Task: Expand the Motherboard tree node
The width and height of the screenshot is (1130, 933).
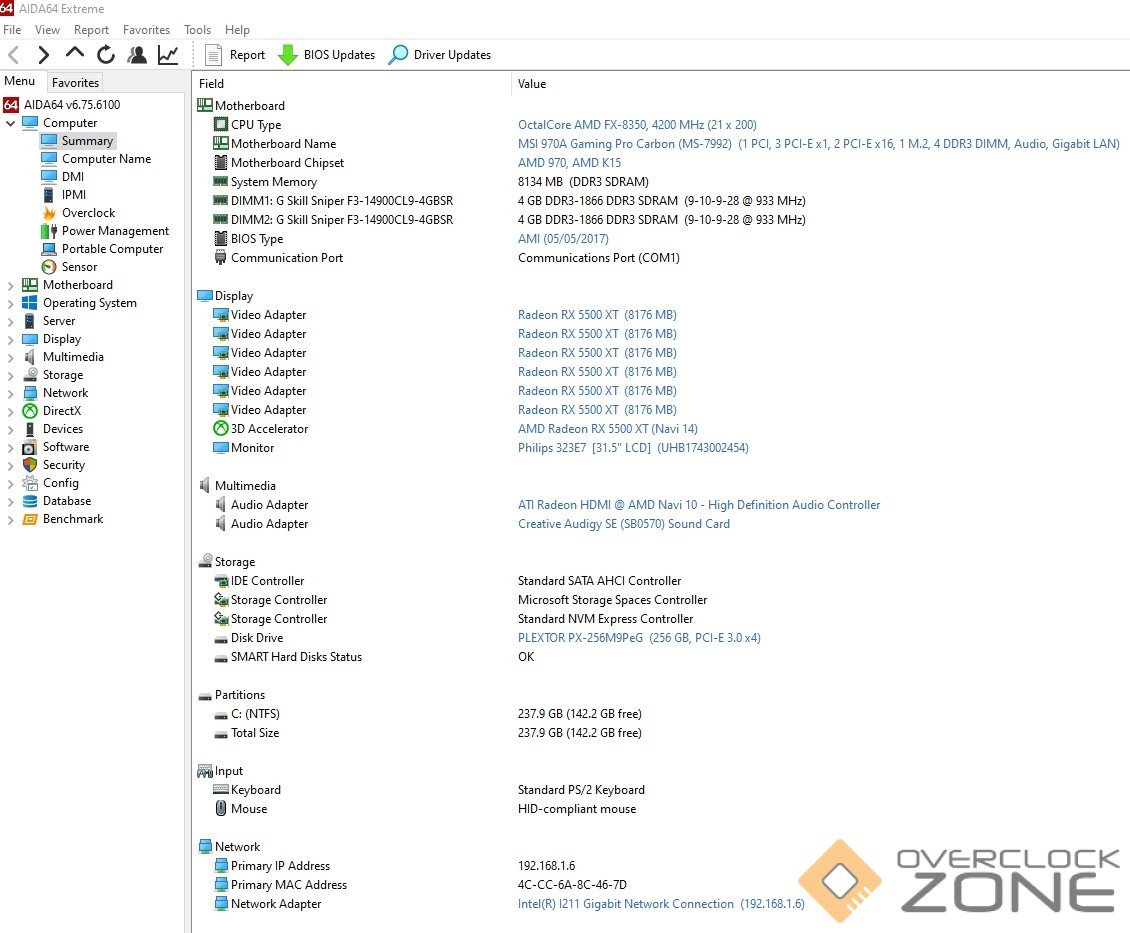Action: 11,285
